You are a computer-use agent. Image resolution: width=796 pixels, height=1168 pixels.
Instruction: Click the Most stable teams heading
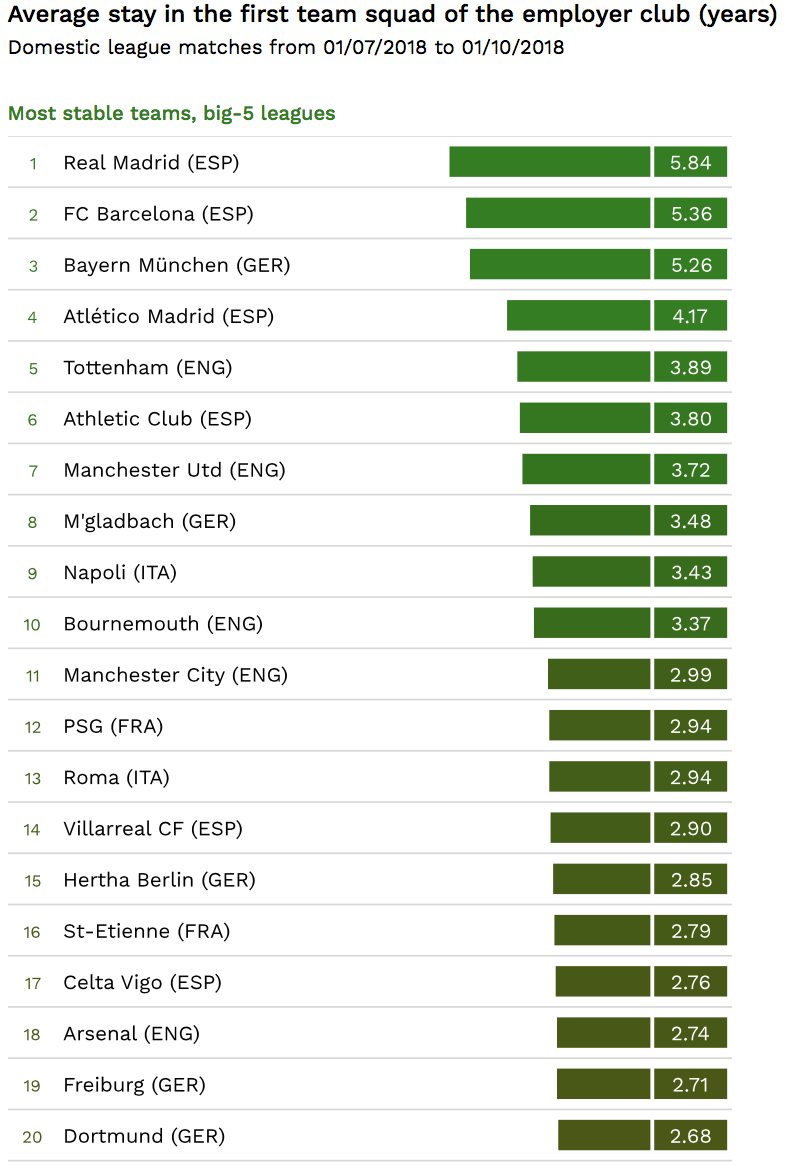point(171,113)
